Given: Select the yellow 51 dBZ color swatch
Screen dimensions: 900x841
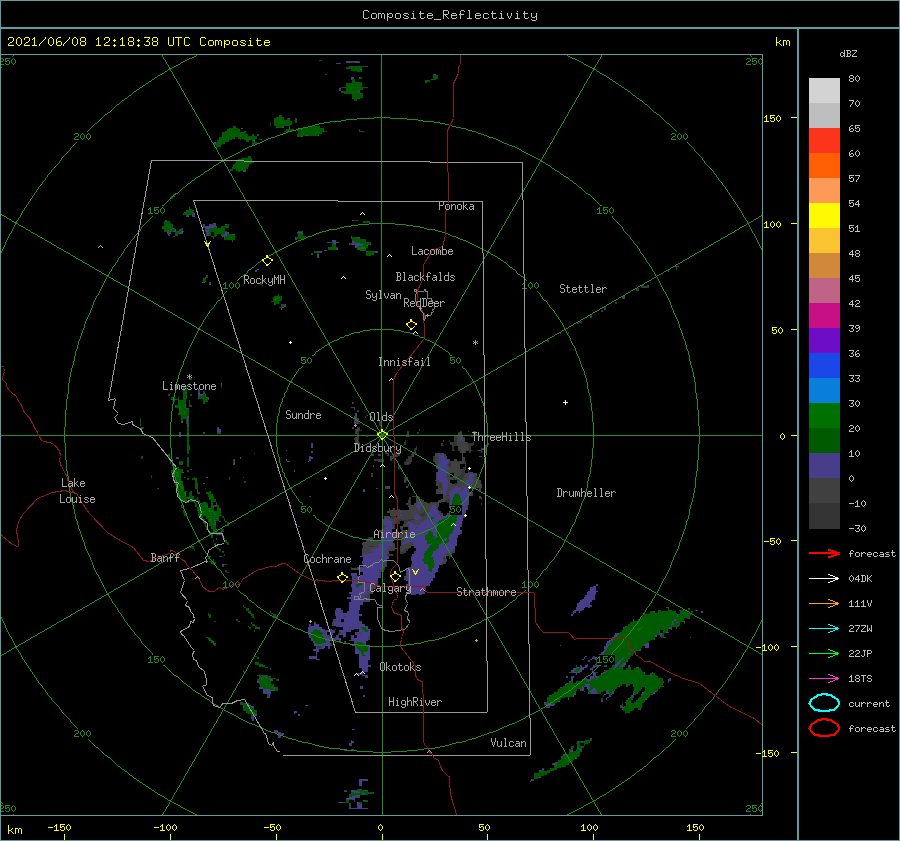Looking at the screenshot, I should tap(824, 215).
